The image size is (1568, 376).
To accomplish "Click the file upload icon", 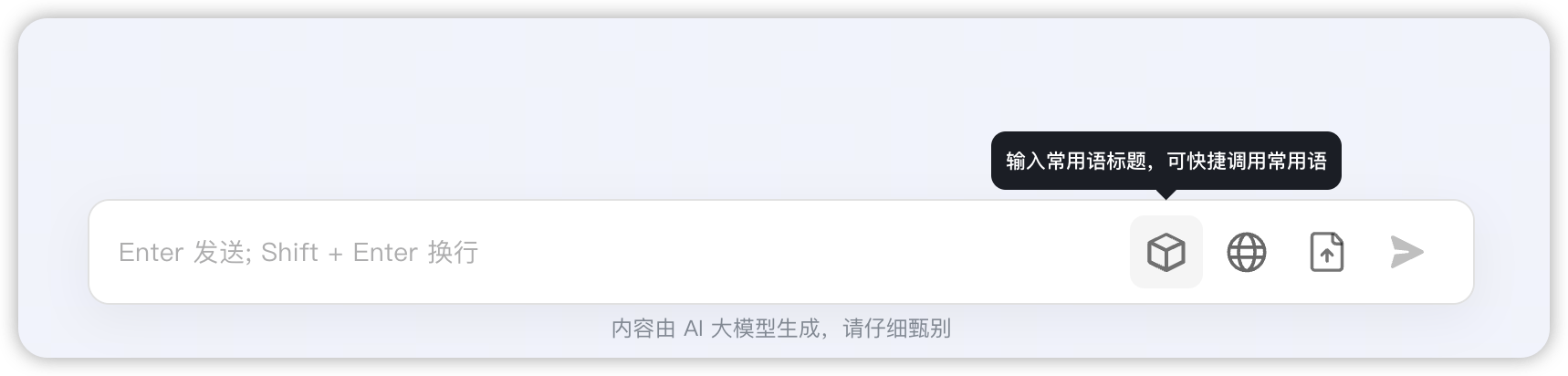I will click(x=1326, y=252).
